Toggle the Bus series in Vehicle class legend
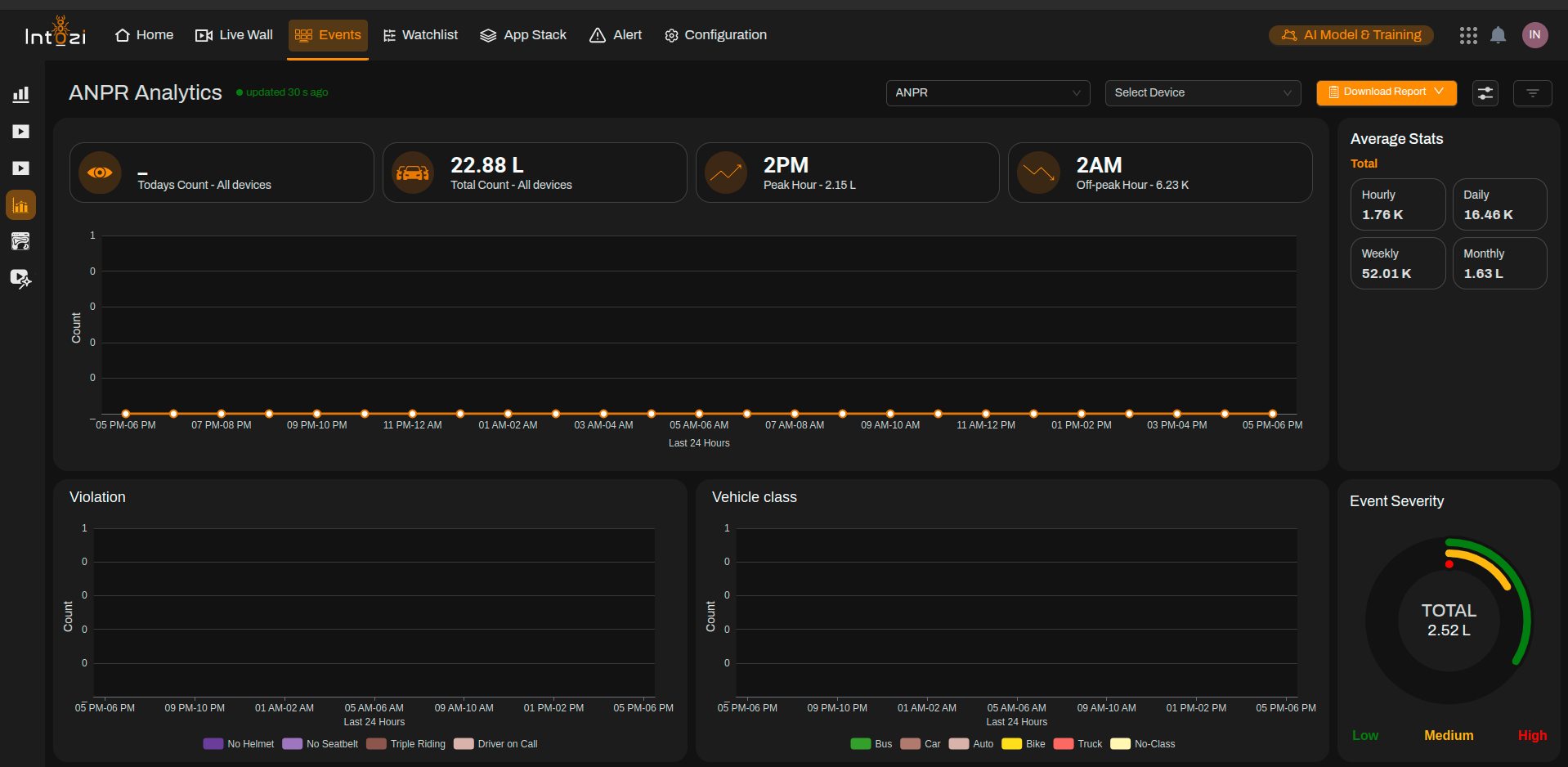This screenshot has height=767, width=1568. pyautogui.click(x=871, y=743)
